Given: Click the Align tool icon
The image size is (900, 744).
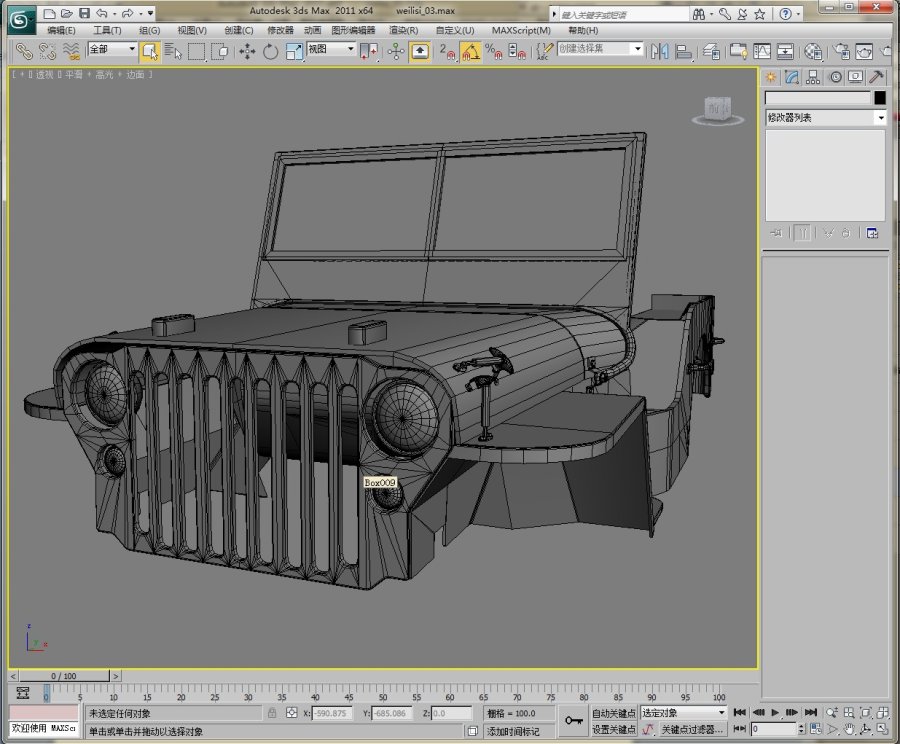Looking at the screenshot, I should pyautogui.click(x=683, y=52).
